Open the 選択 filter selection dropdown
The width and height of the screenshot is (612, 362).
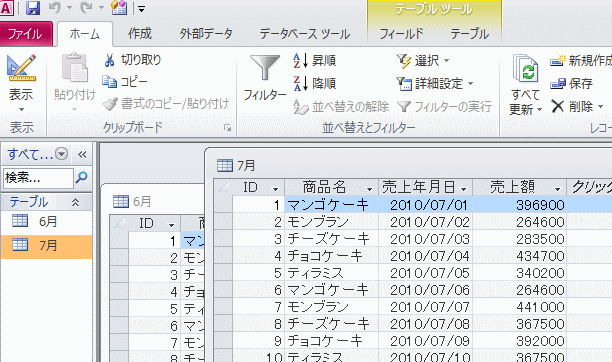coord(423,61)
